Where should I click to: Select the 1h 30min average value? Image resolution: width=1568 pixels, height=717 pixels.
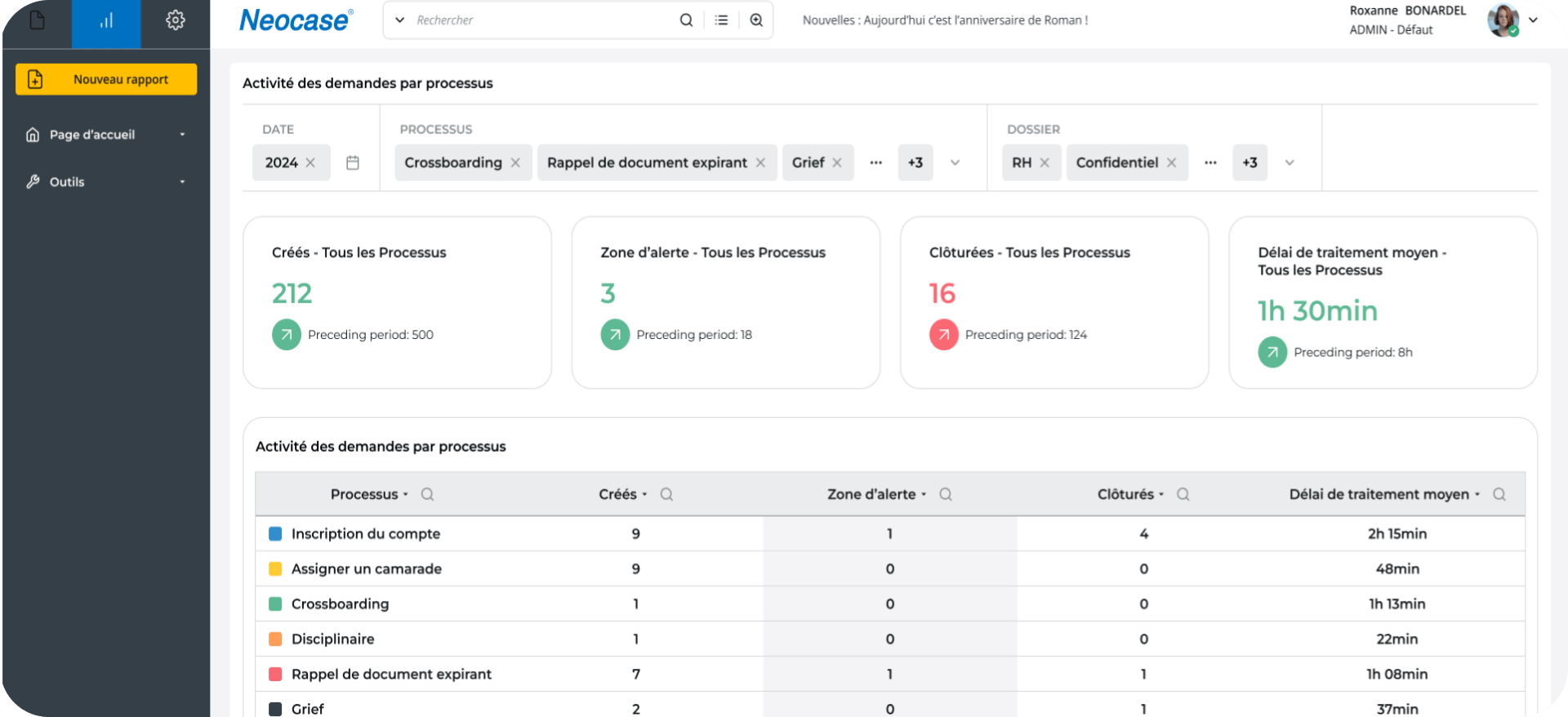[x=1317, y=311]
